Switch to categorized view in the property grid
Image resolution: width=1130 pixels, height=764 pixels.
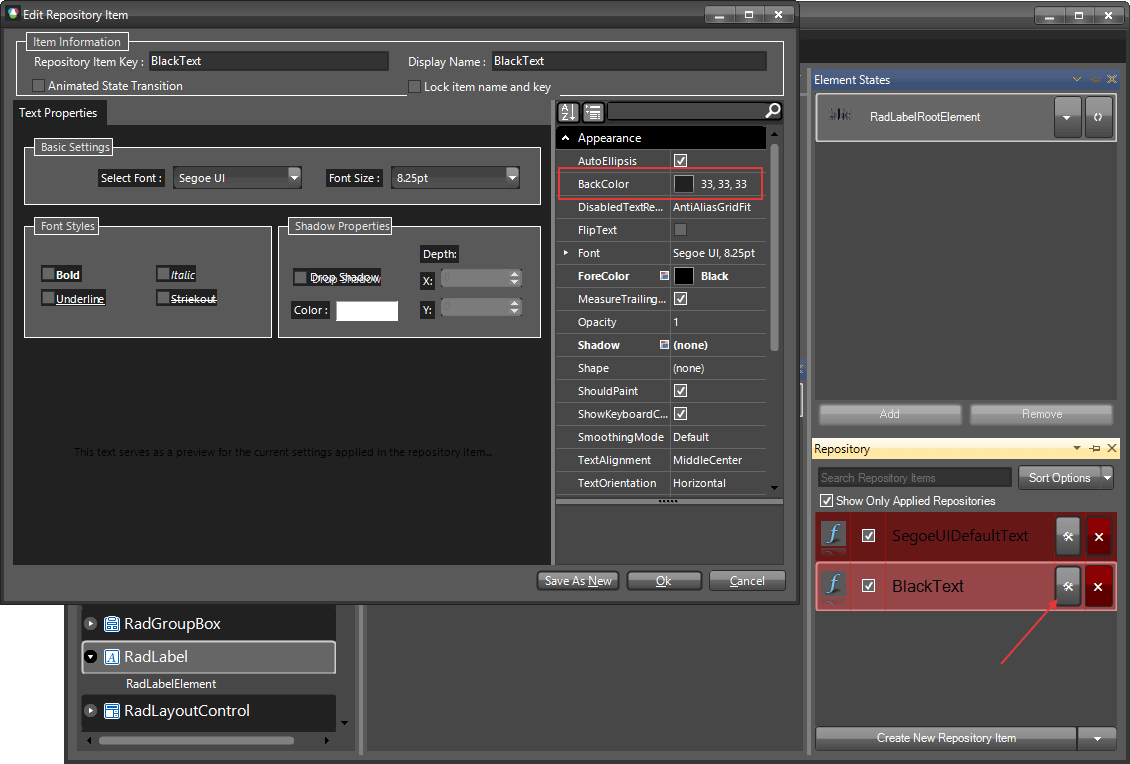click(592, 112)
